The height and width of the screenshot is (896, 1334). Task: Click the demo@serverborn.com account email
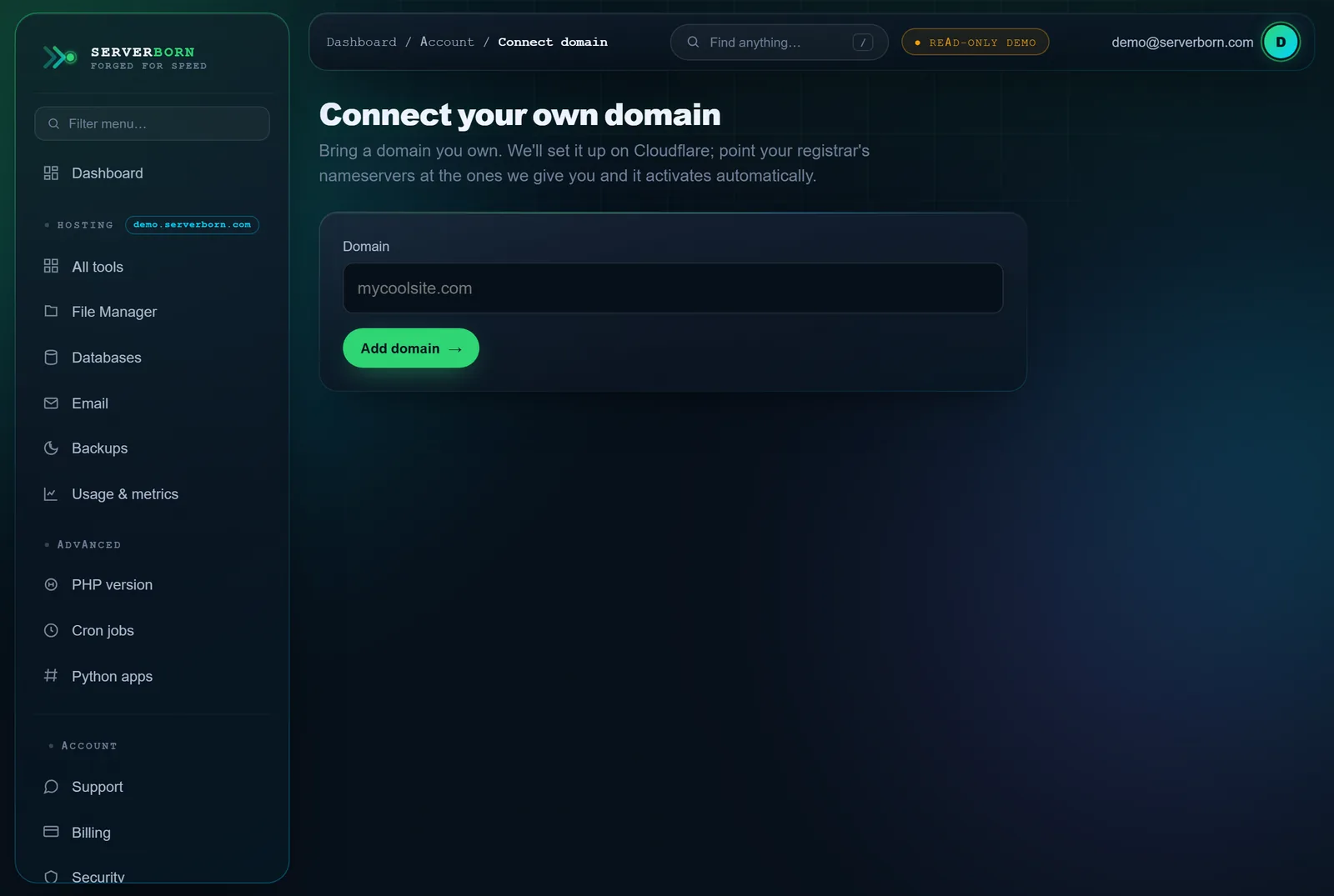pos(1182,42)
